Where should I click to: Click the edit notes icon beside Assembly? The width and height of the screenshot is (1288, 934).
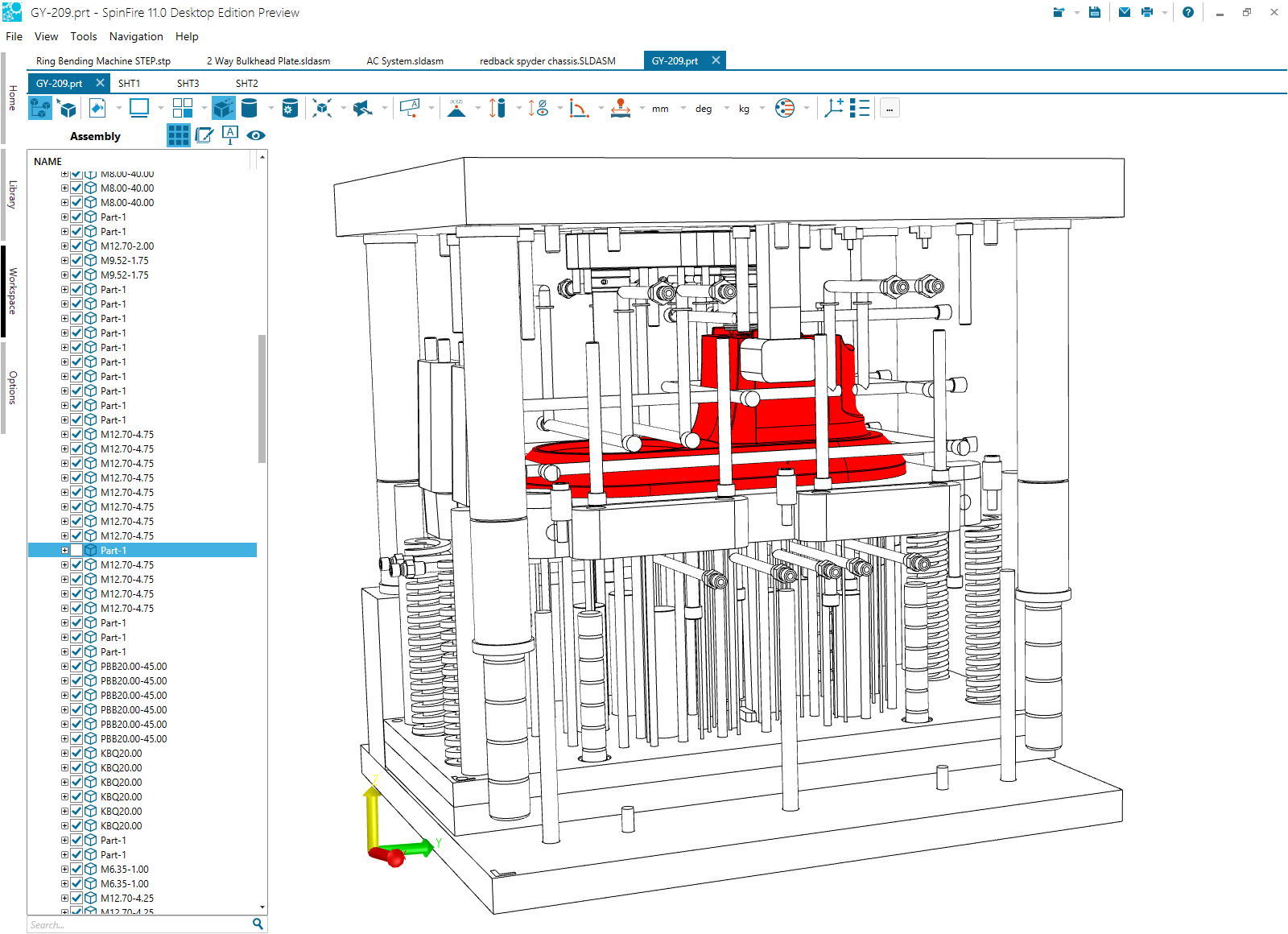204,135
